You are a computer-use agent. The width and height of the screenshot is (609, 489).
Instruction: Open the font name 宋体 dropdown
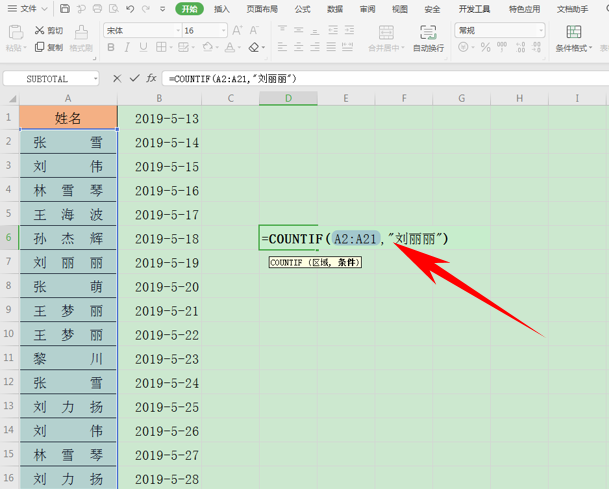coord(178,30)
